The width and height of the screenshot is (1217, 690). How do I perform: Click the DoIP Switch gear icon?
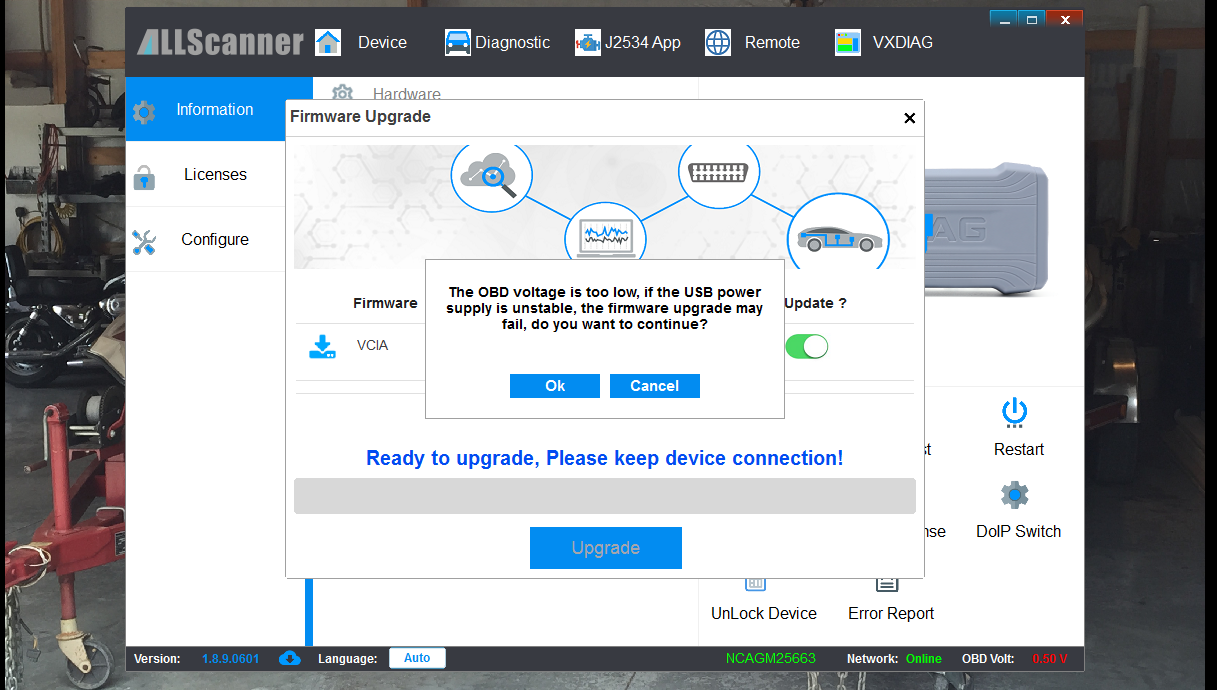coord(1015,495)
